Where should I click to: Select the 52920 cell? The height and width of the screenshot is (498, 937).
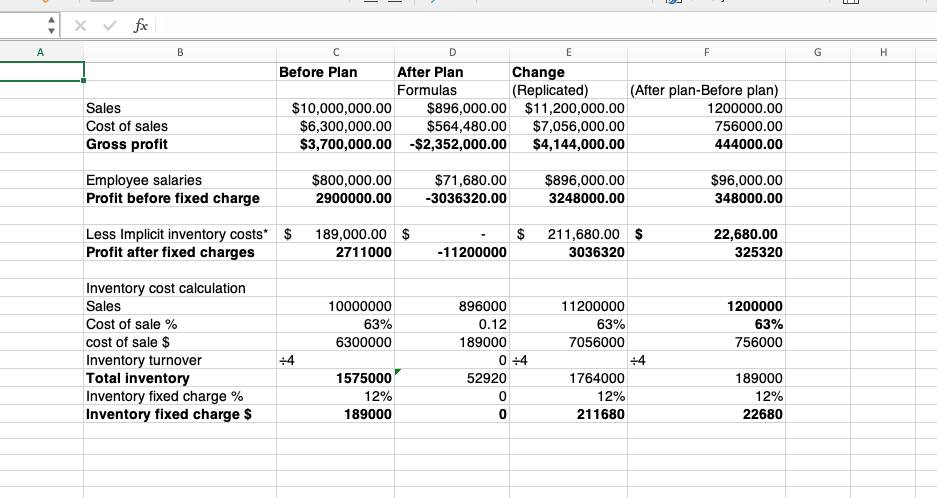click(452, 378)
